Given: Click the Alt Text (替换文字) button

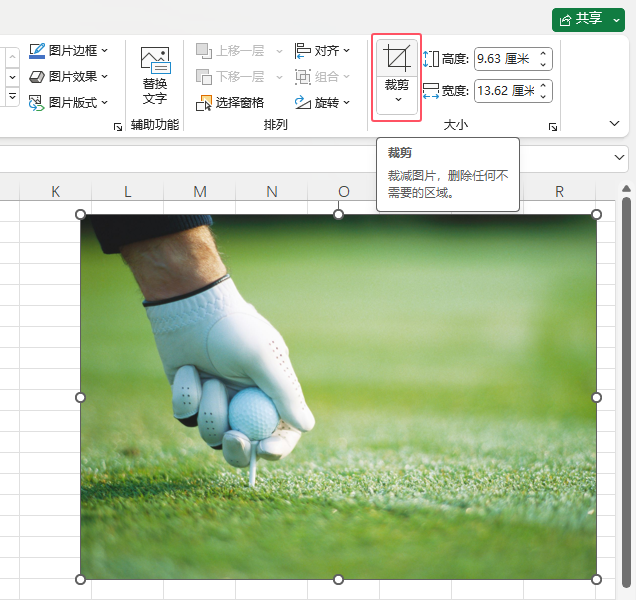Looking at the screenshot, I should [x=155, y=75].
